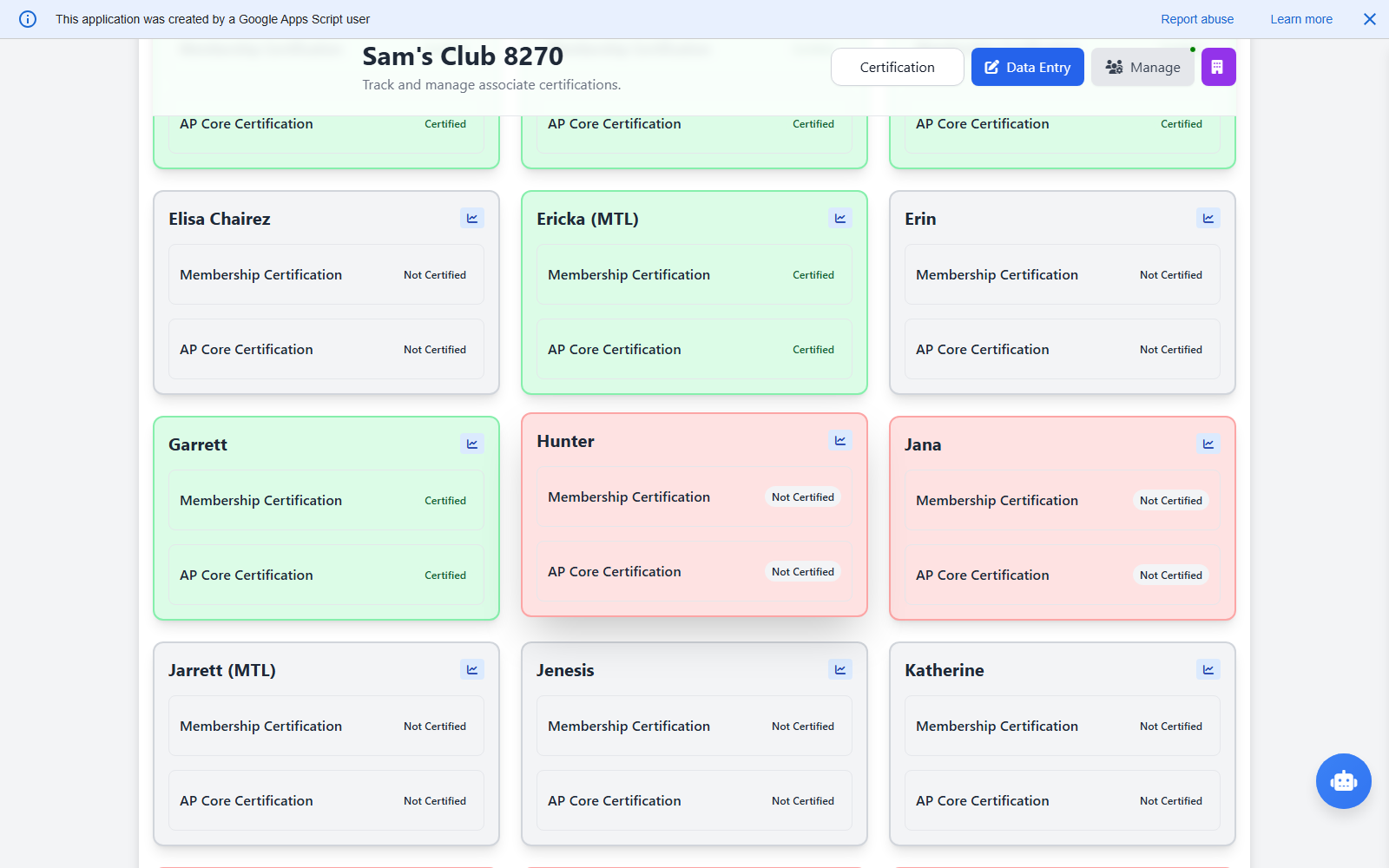Expand Jenesis's Membership Certification row
The image size is (1389, 868).
(x=694, y=726)
